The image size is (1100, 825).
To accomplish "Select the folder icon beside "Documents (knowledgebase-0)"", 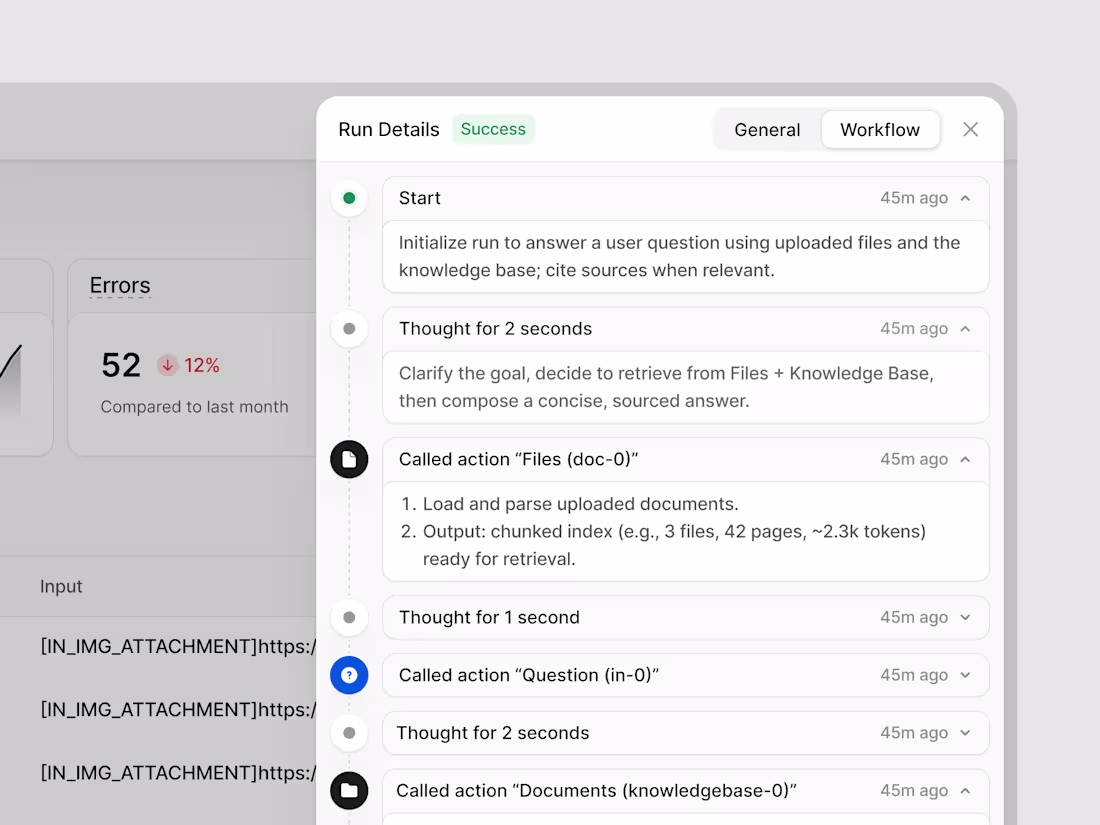I will [349, 790].
